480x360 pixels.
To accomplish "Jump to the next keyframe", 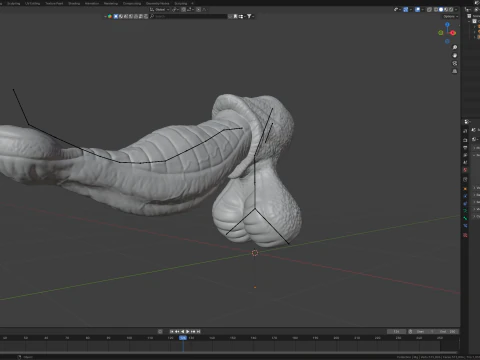I will 193,331.
